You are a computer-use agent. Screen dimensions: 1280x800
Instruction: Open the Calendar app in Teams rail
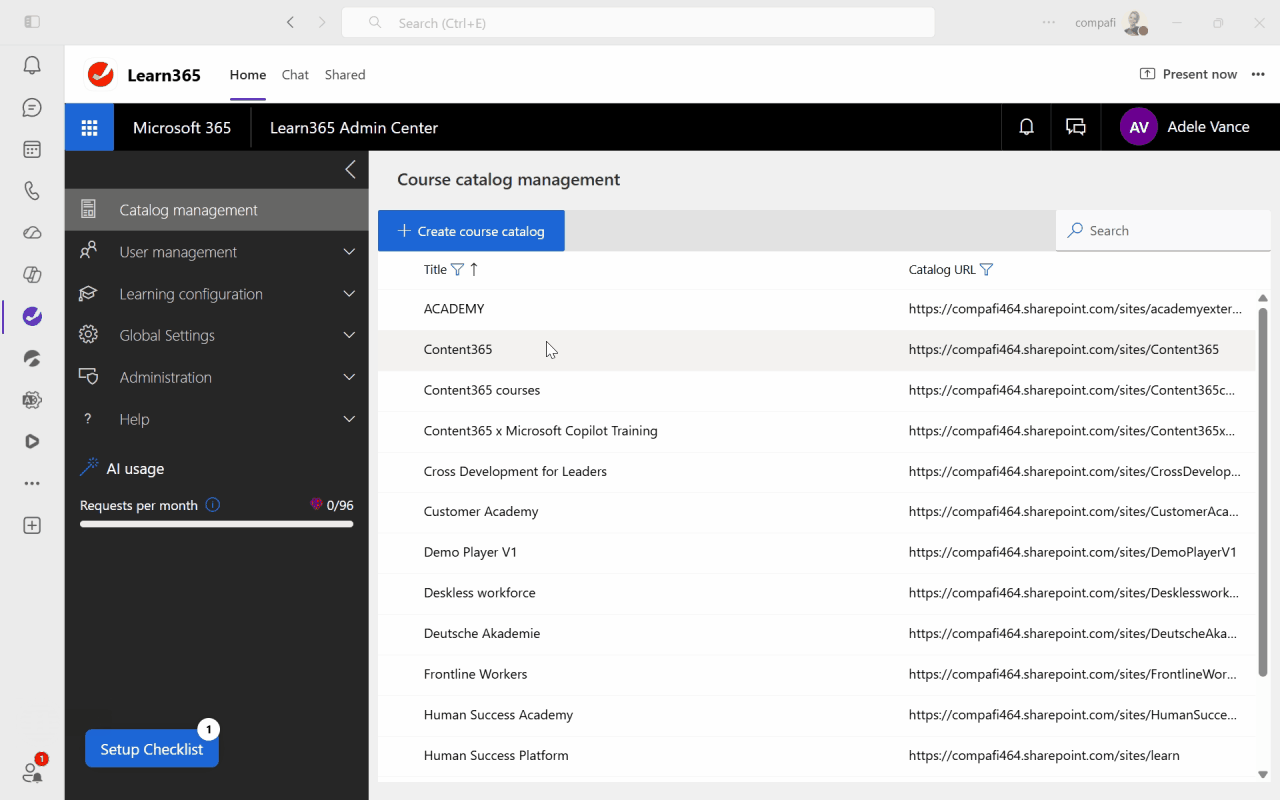point(32,149)
